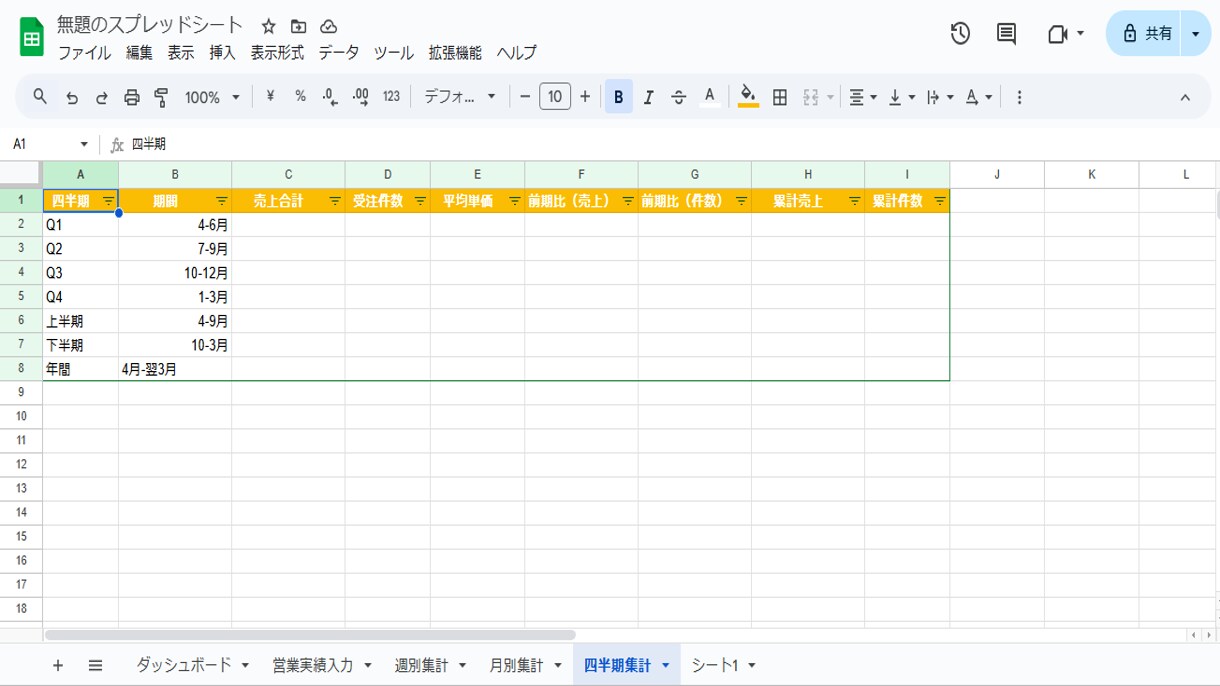Check the cloud save status icon
Image resolution: width=1220 pixels, height=686 pixels.
point(328,27)
